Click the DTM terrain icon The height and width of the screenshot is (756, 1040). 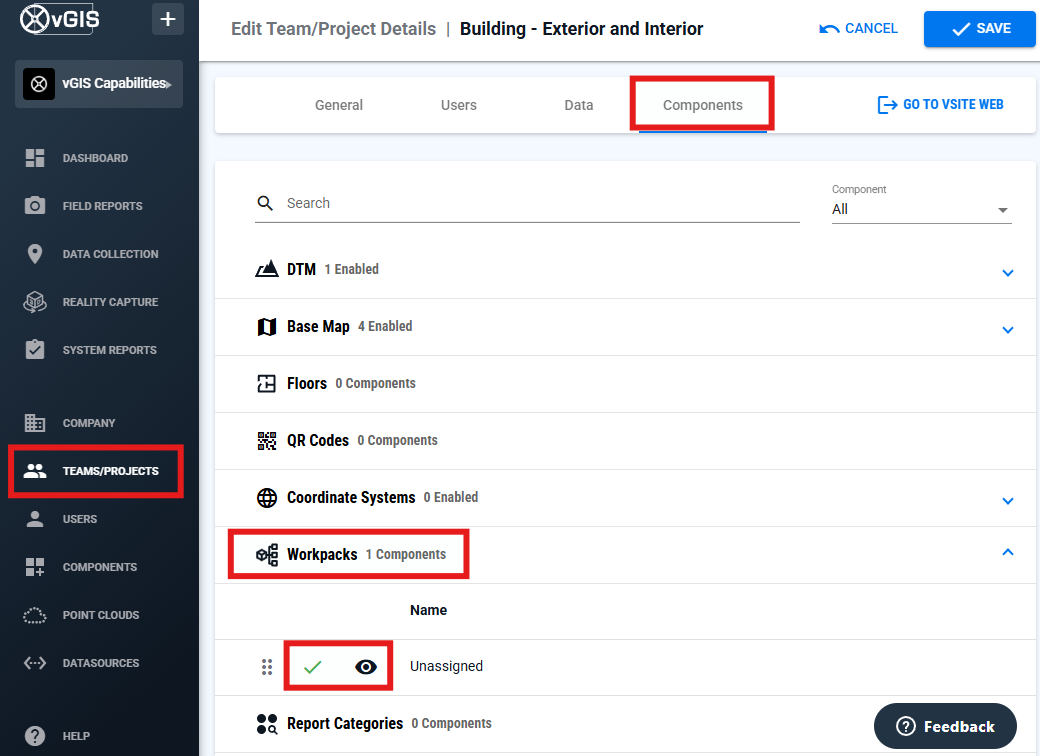[x=267, y=269]
